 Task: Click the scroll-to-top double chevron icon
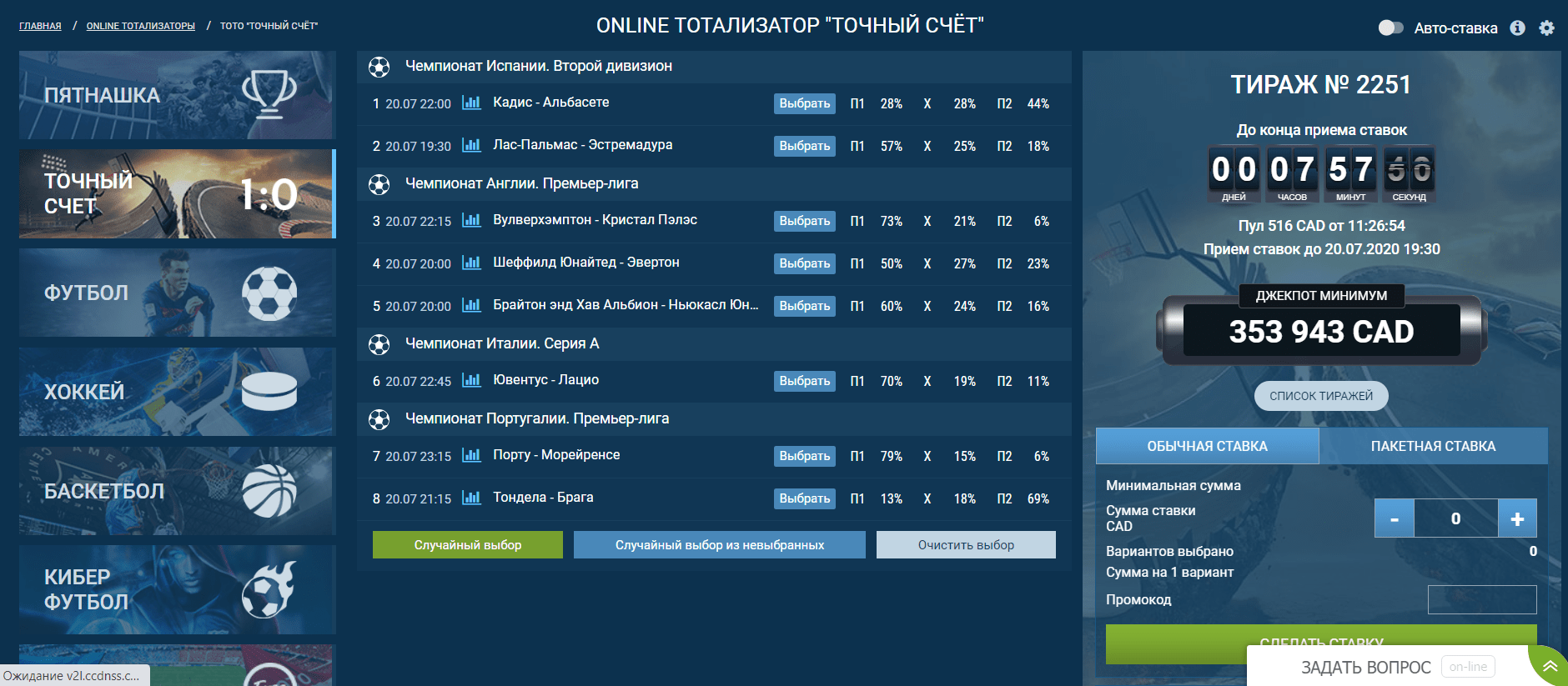pyautogui.click(x=1550, y=666)
